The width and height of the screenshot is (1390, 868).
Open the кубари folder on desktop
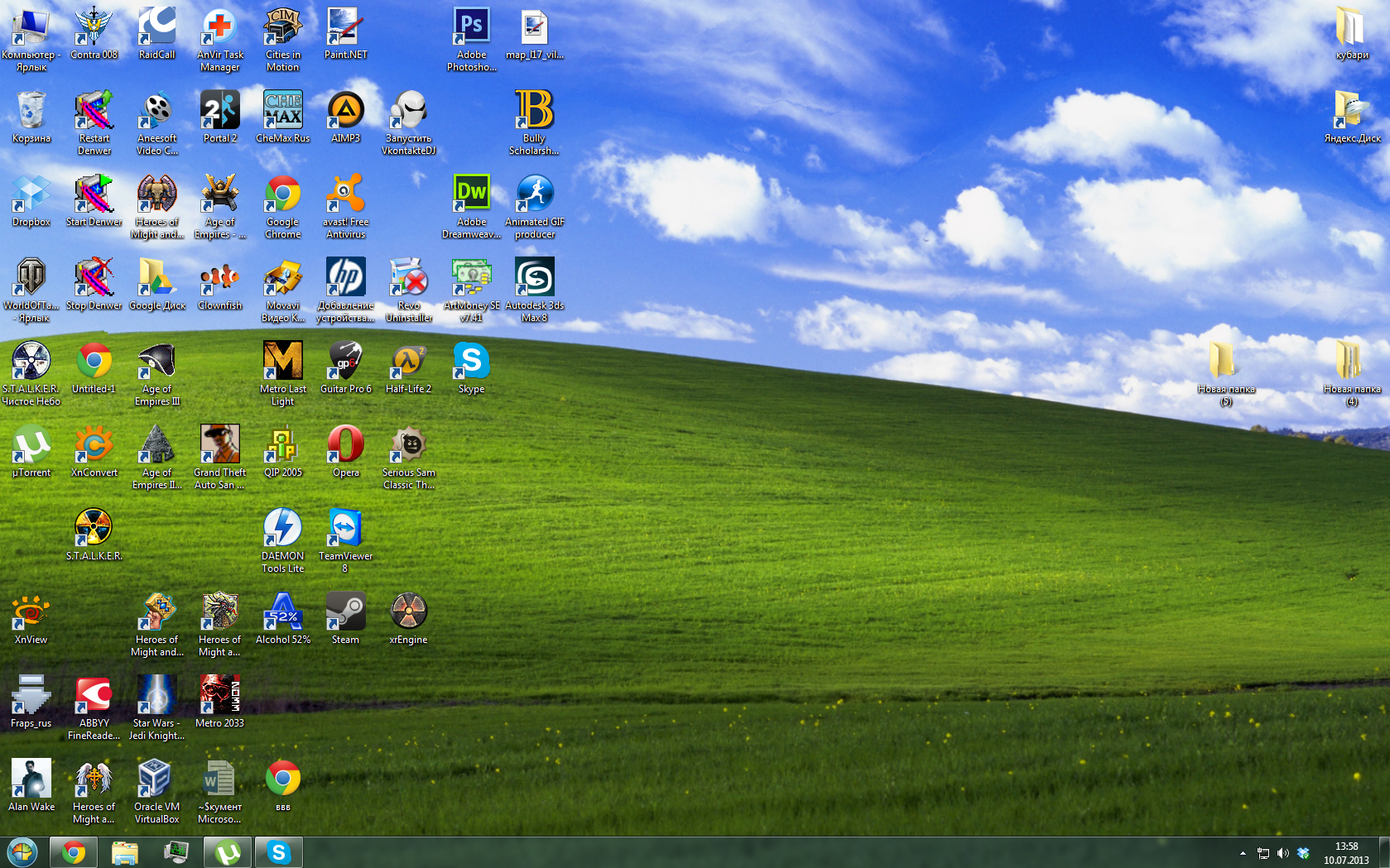pos(1352,33)
